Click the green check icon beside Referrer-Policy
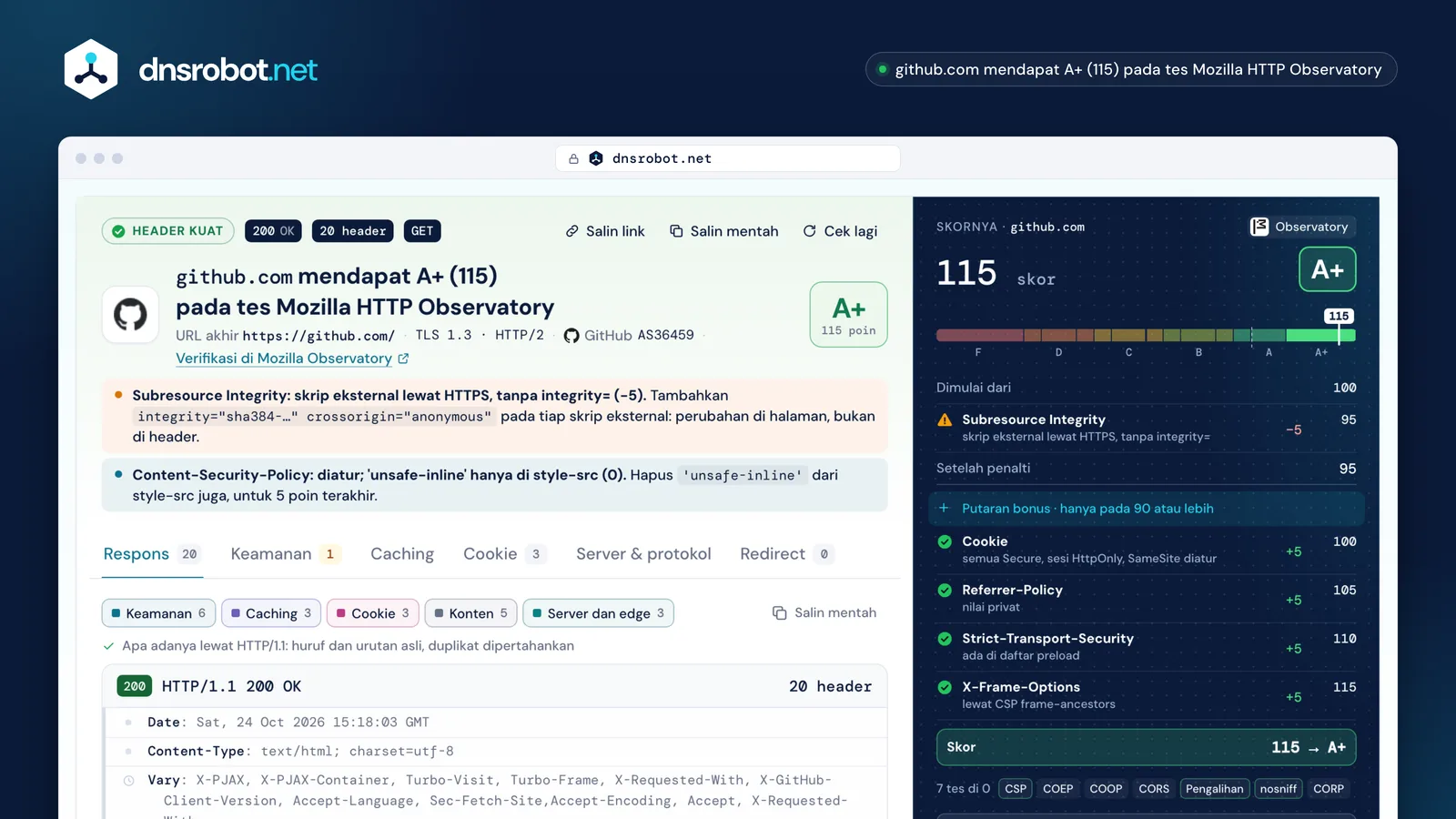Image resolution: width=1456 pixels, height=819 pixels. click(945, 590)
